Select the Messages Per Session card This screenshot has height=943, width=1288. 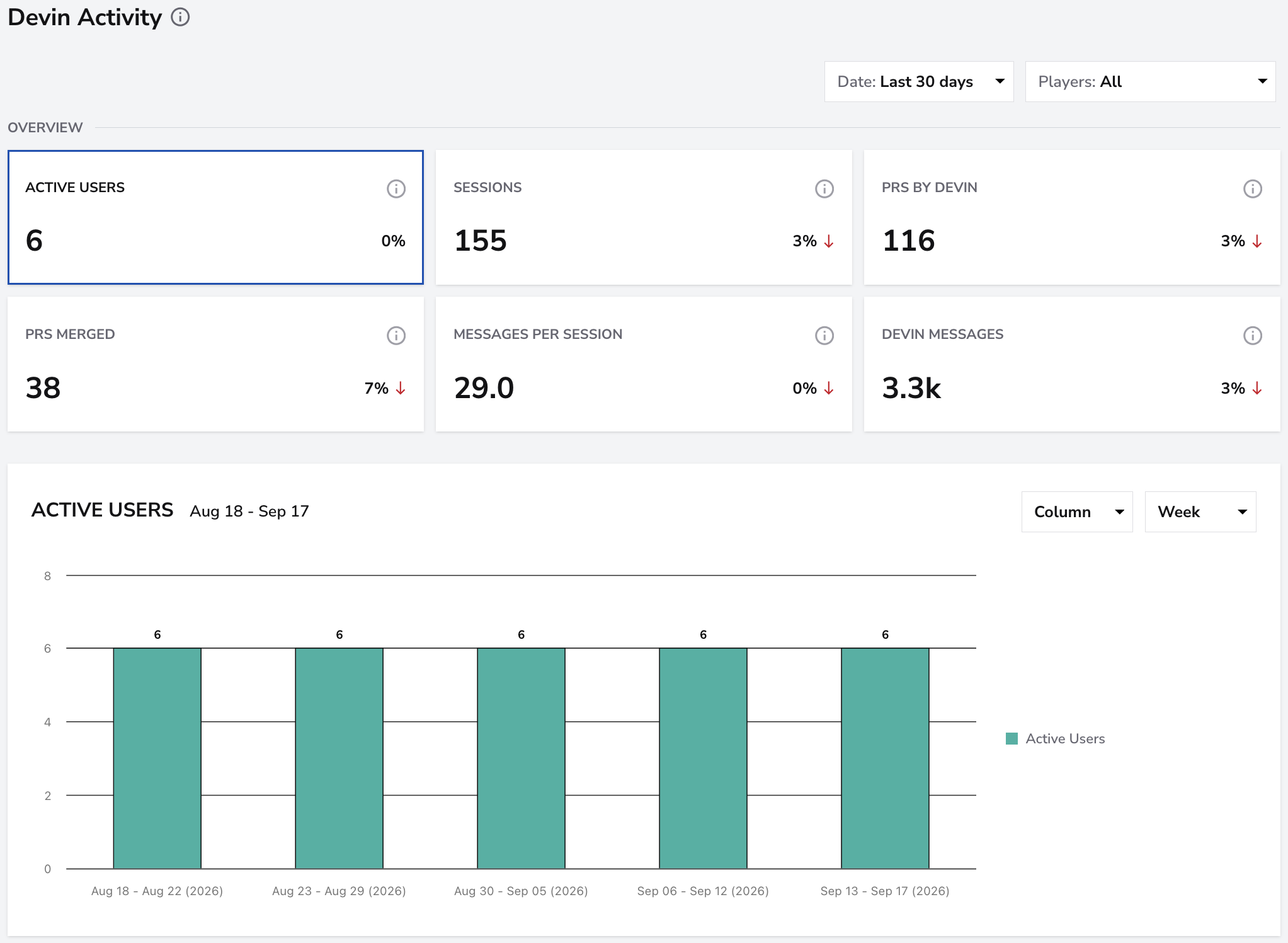click(x=644, y=364)
